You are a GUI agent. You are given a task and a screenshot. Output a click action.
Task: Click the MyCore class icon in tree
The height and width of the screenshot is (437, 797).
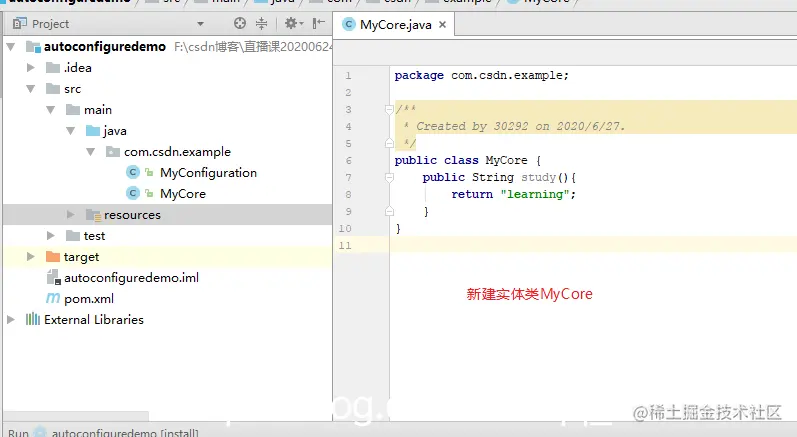pyautogui.click(x=133, y=194)
